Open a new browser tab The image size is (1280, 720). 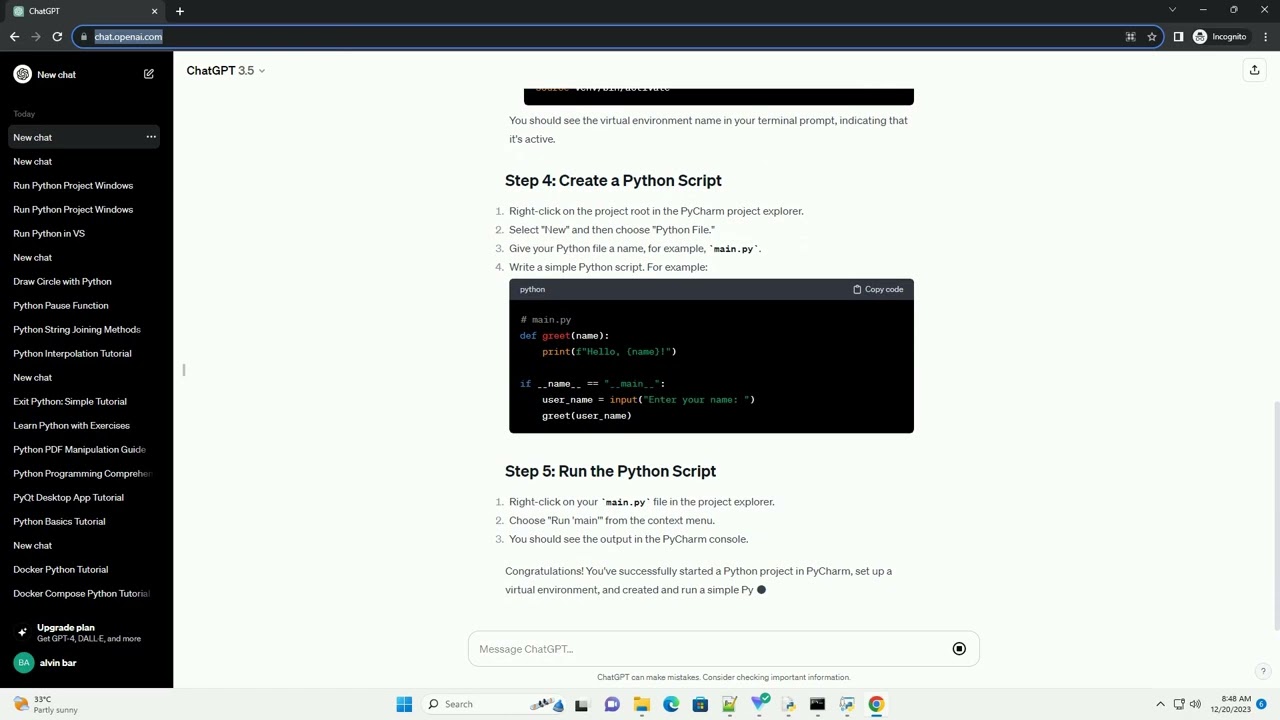point(180,11)
